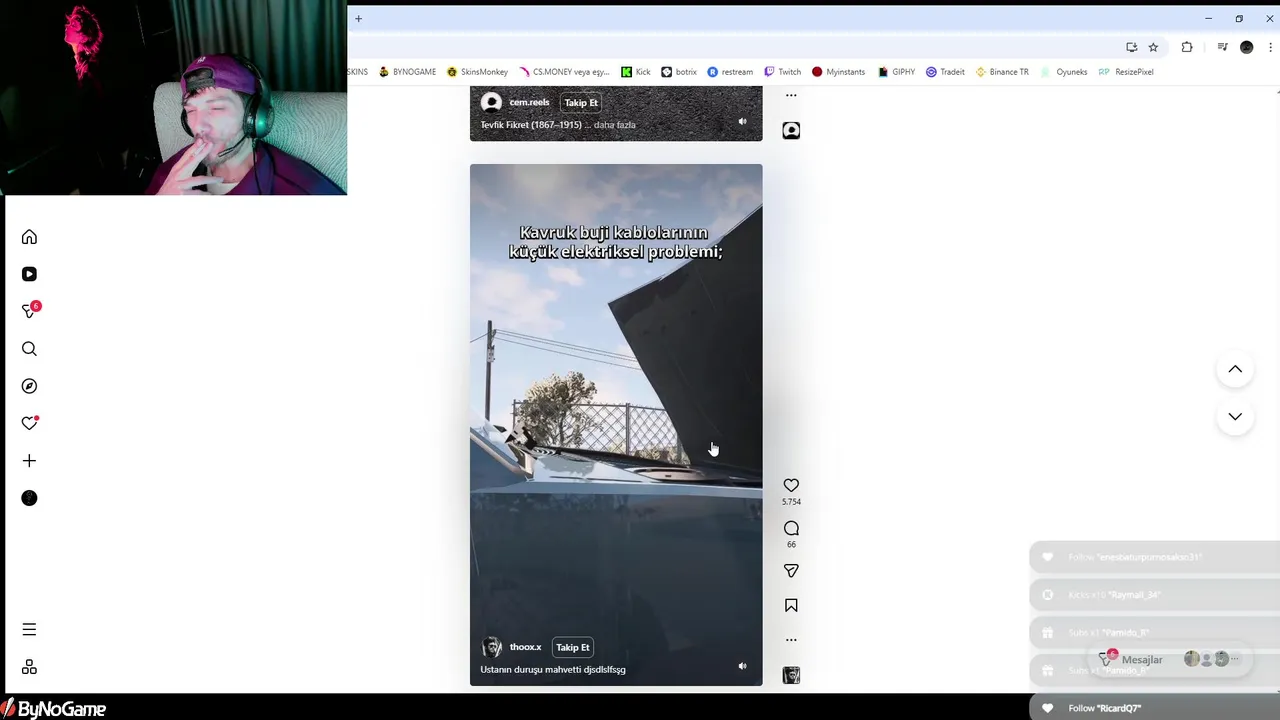Click the thoox.x avatar picture
1280x720 pixels.
coord(491,647)
